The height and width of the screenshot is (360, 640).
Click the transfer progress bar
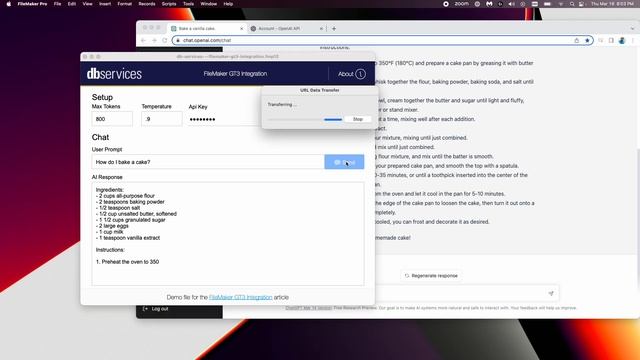[304, 120]
